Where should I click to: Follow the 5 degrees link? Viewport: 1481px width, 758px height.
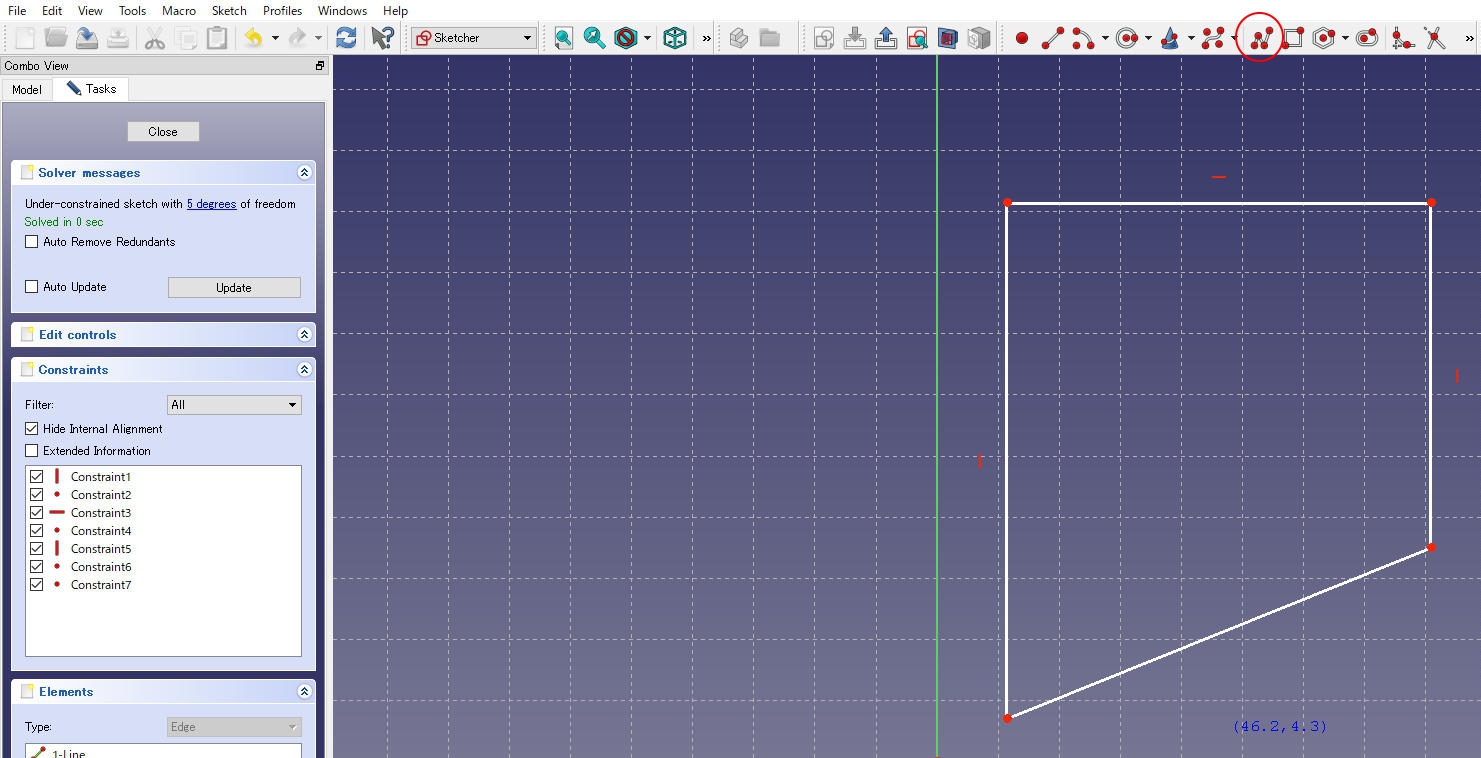pyautogui.click(x=212, y=204)
